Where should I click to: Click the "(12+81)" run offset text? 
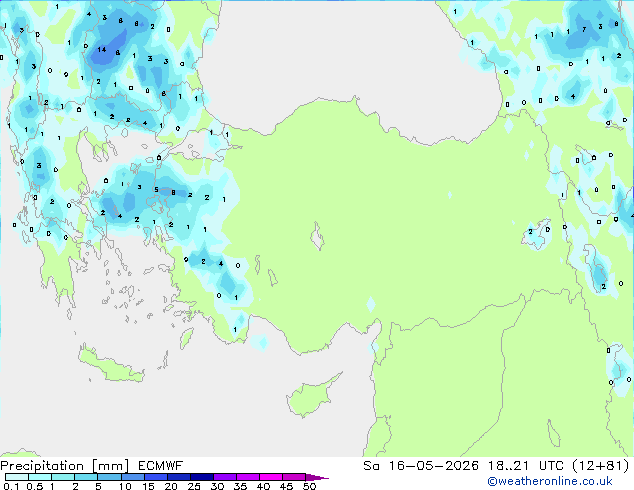601,466
